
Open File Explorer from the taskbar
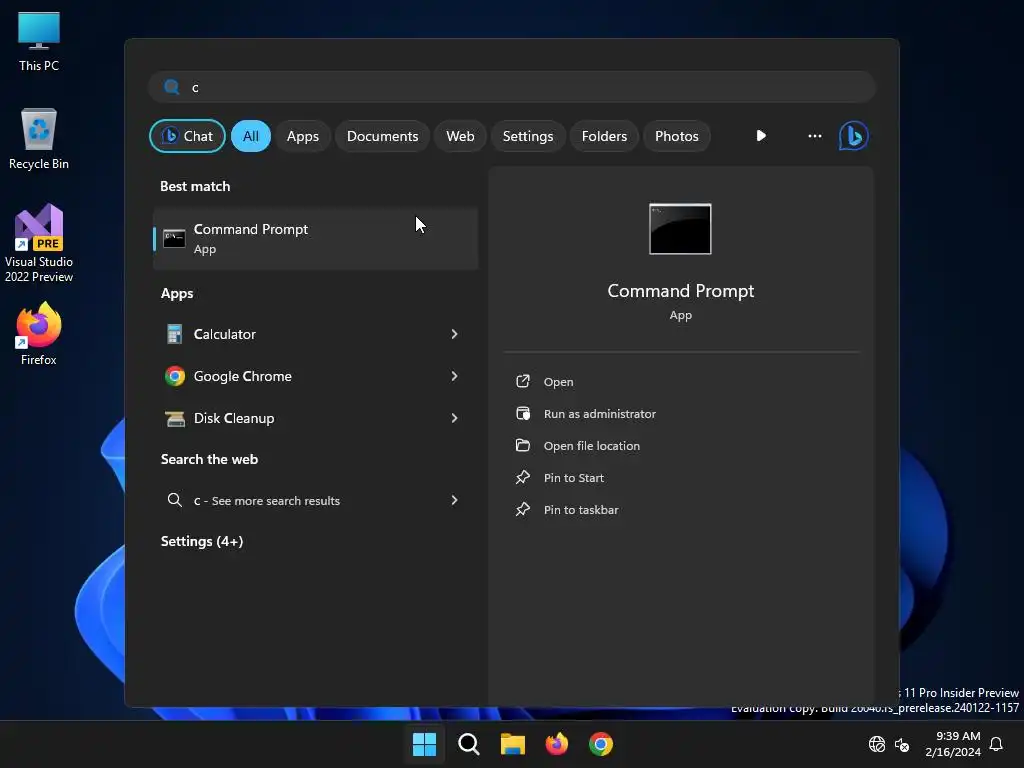click(x=513, y=744)
